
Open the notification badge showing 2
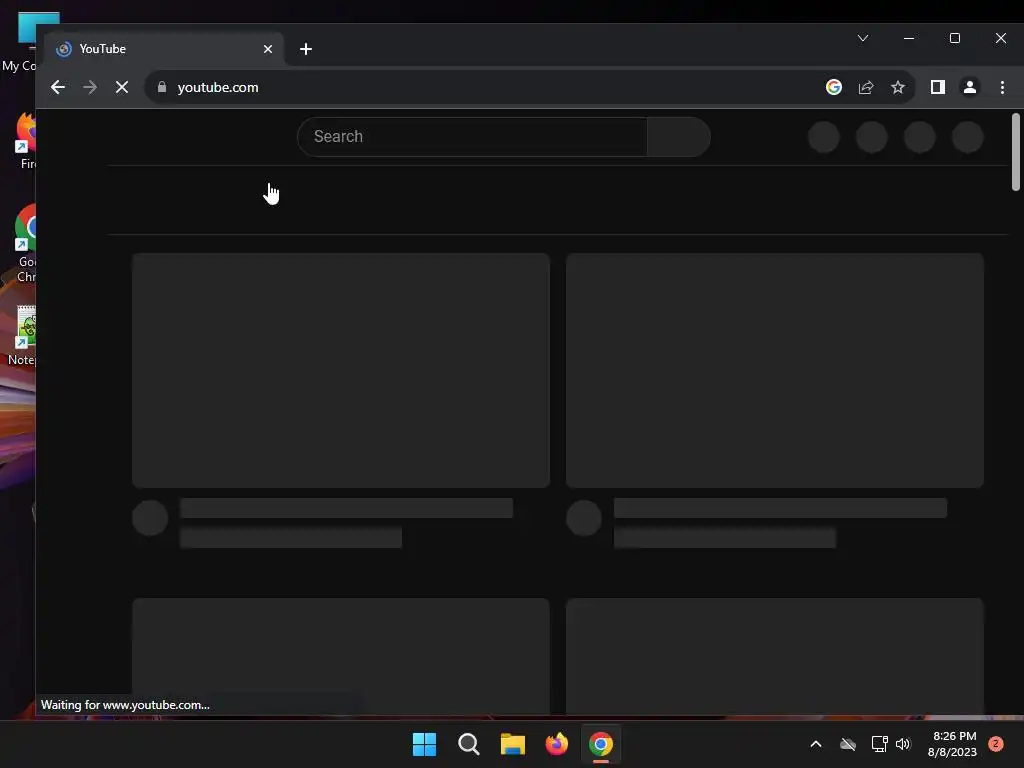996,744
